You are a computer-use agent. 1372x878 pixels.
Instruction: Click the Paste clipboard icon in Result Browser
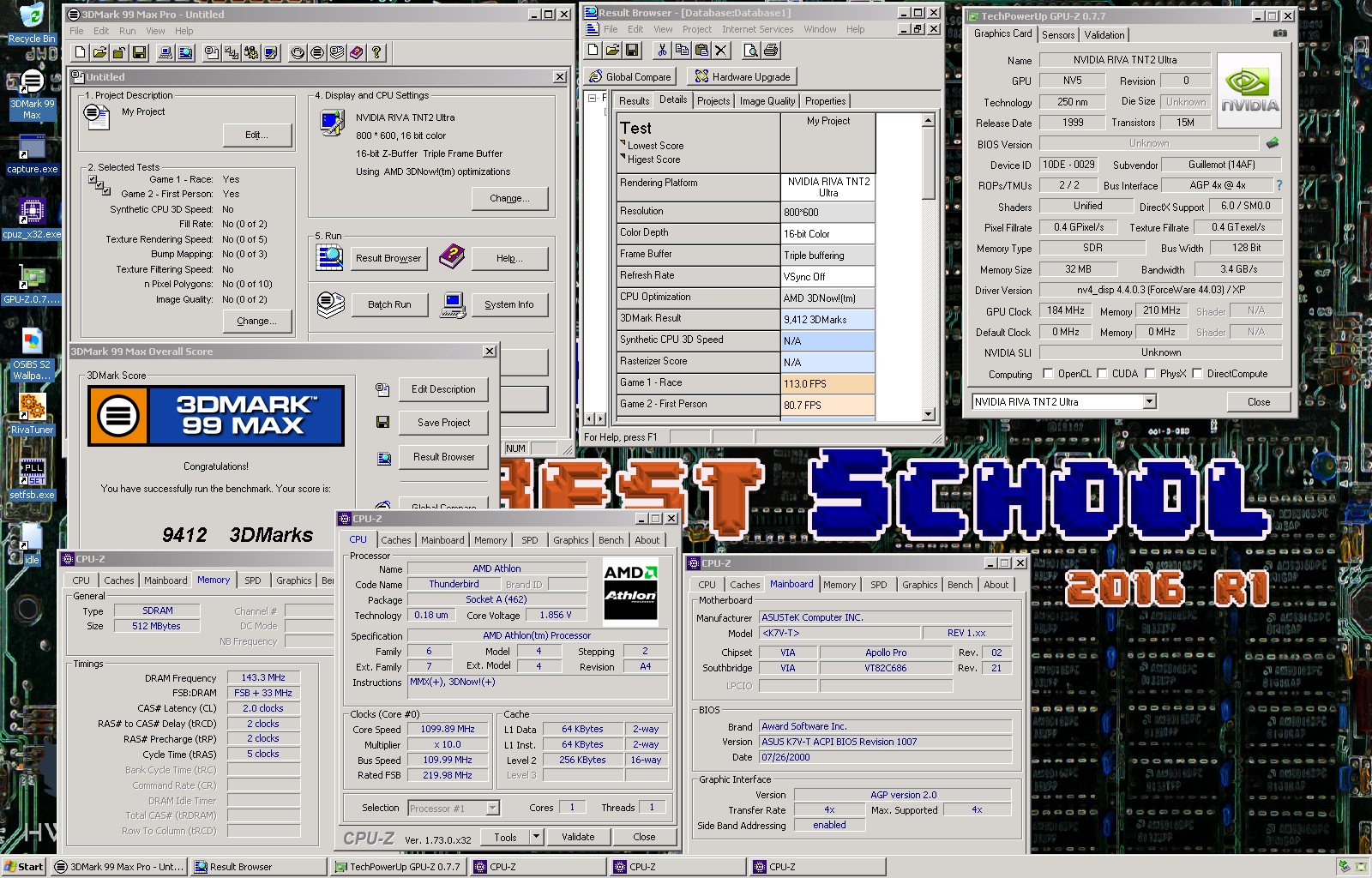point(701,51)
